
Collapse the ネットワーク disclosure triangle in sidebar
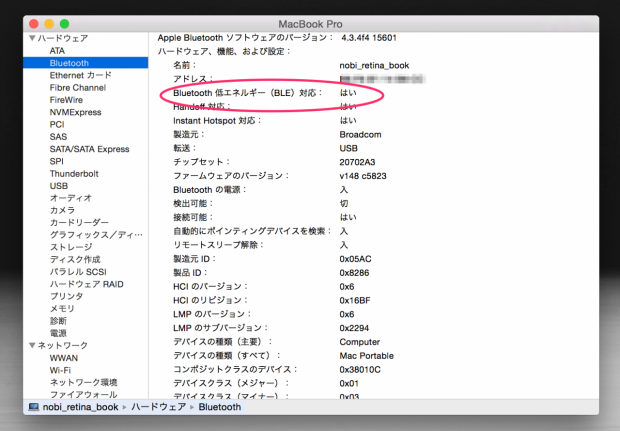31,345
